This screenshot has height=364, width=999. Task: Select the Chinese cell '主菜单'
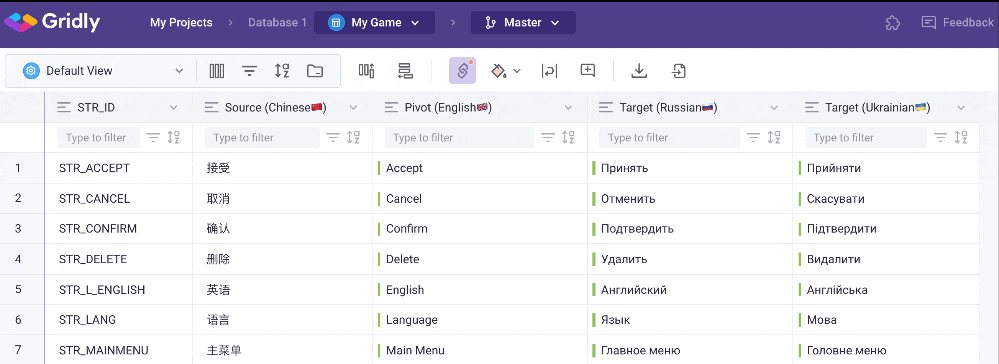(283, 350)
